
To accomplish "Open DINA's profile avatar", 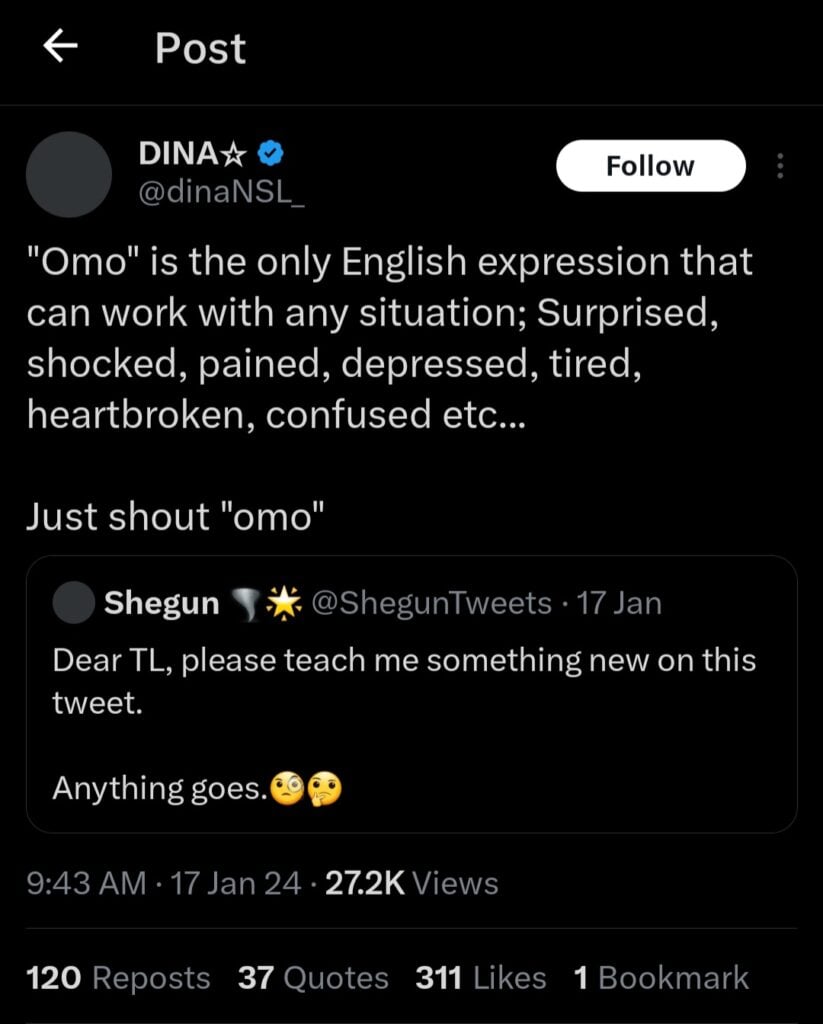I will click(69, 174).
